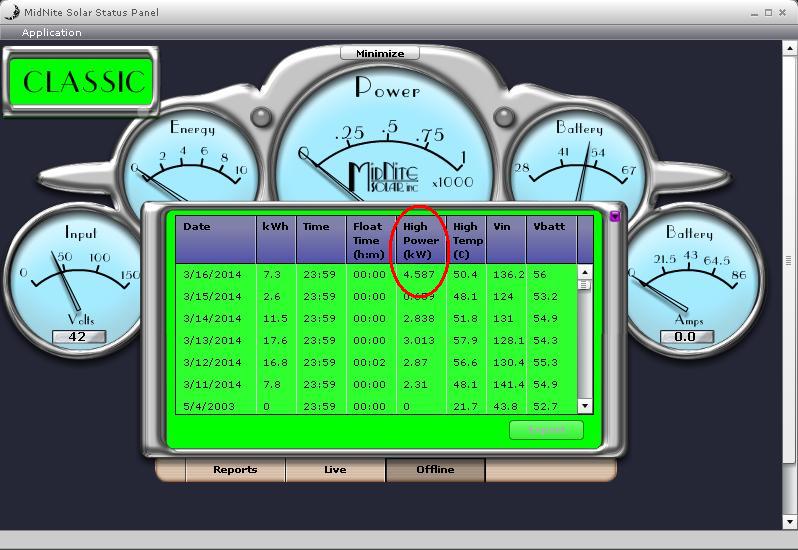Click the 3.013 high power cell
This screenshot has height=550, width=798.
(419, 340)
